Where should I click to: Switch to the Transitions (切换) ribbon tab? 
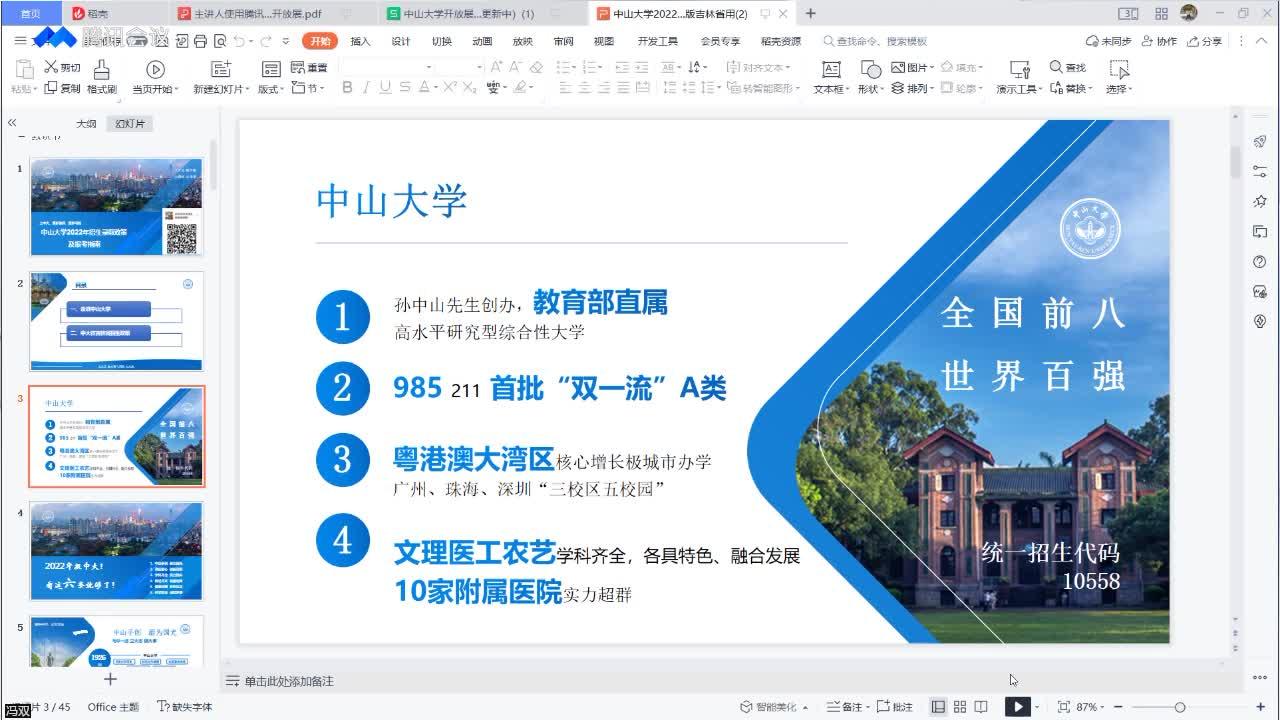[x=442, y=41]
